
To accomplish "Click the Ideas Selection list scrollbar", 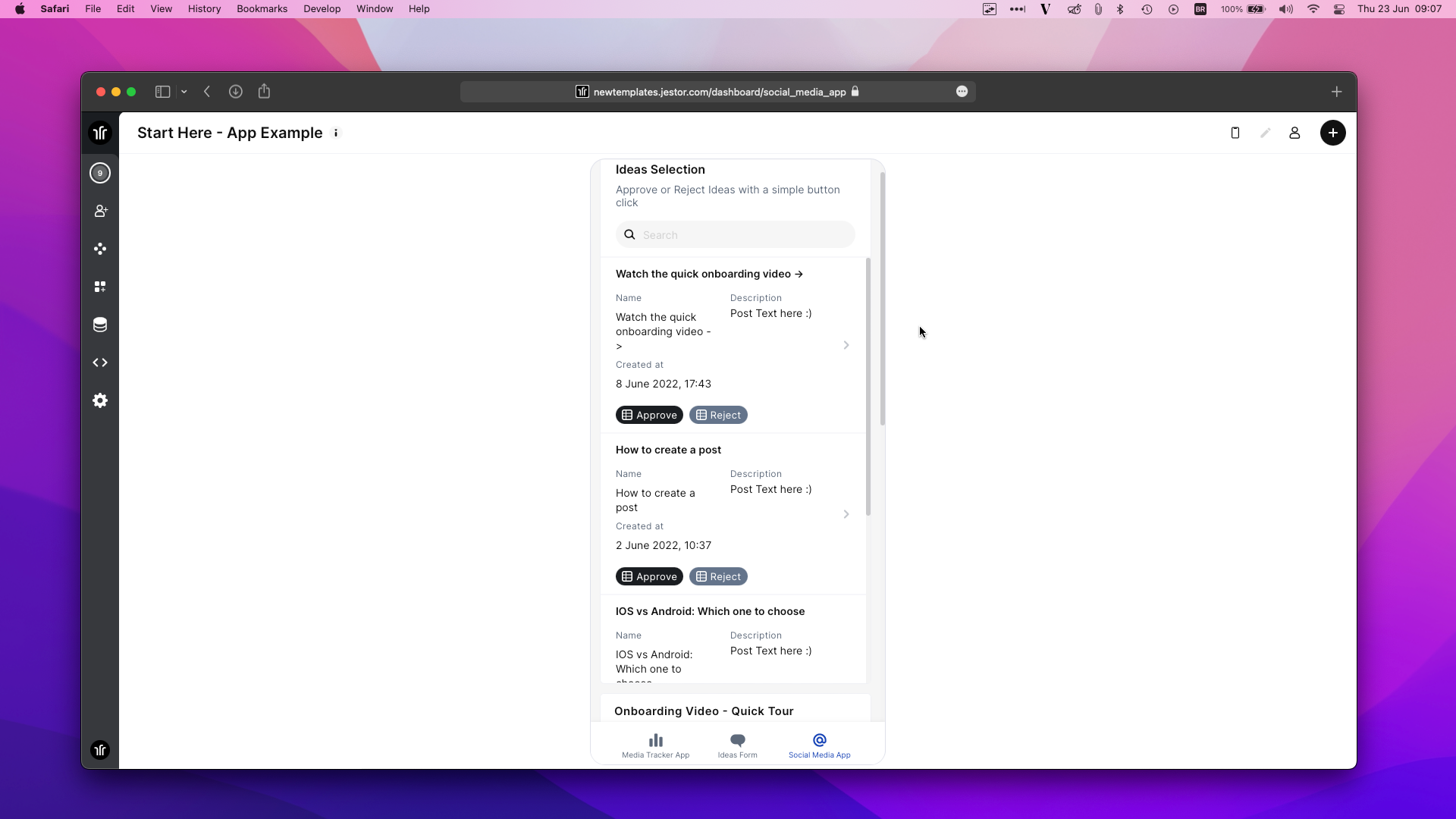I will click(x=868, y=387).
